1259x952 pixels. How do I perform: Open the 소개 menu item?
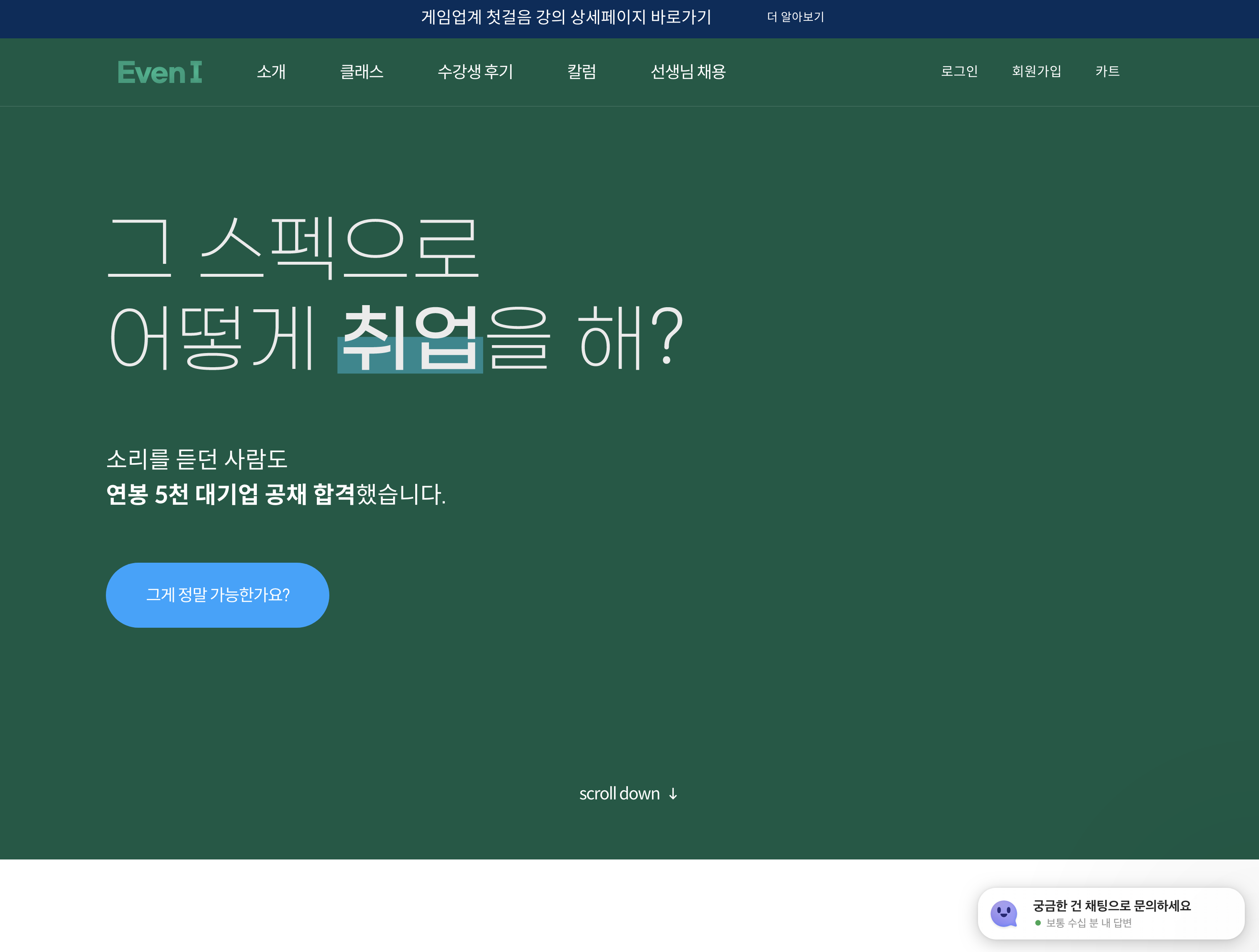click(271, 72)
